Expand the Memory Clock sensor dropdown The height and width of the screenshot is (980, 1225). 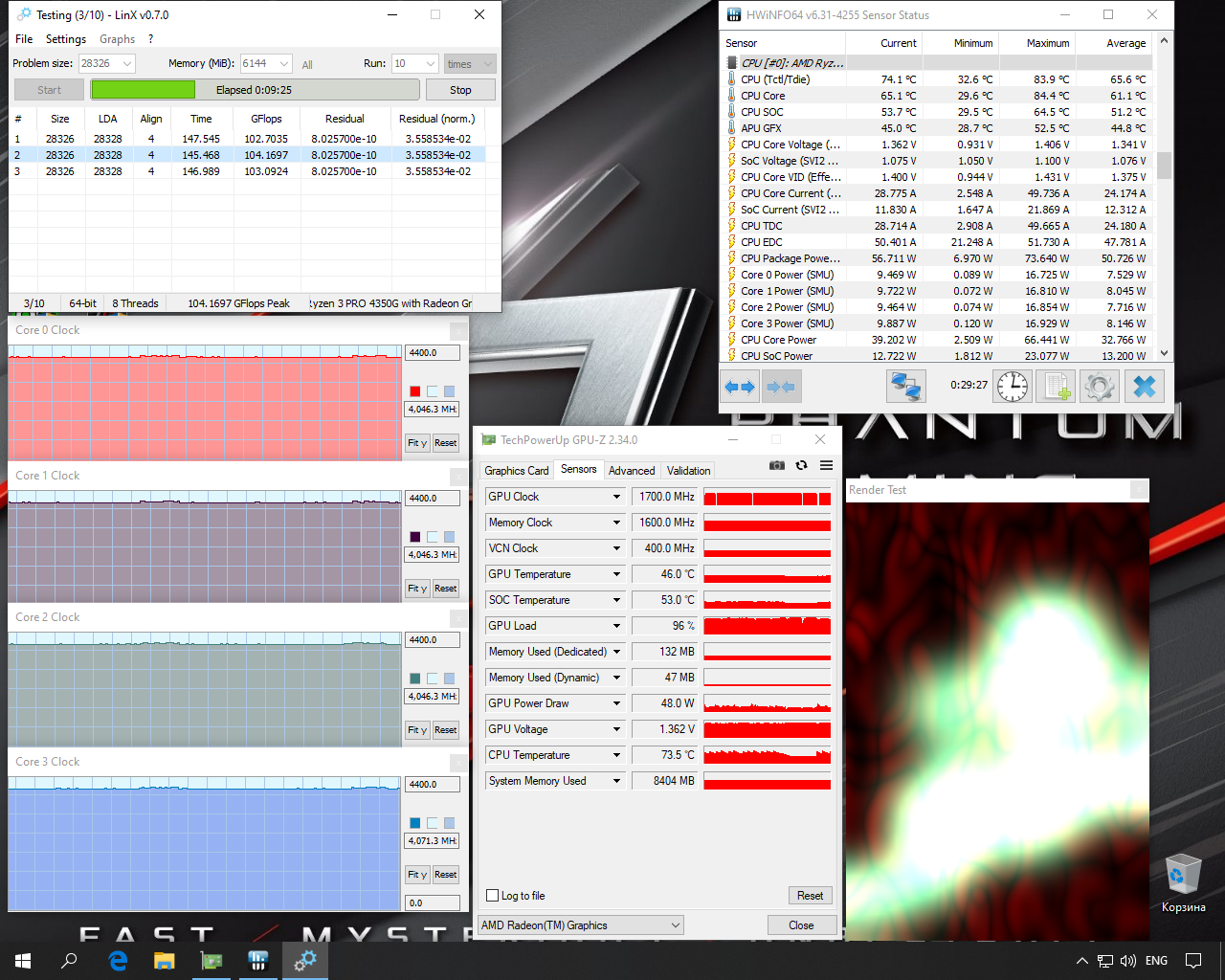click(x=616, y=523)
